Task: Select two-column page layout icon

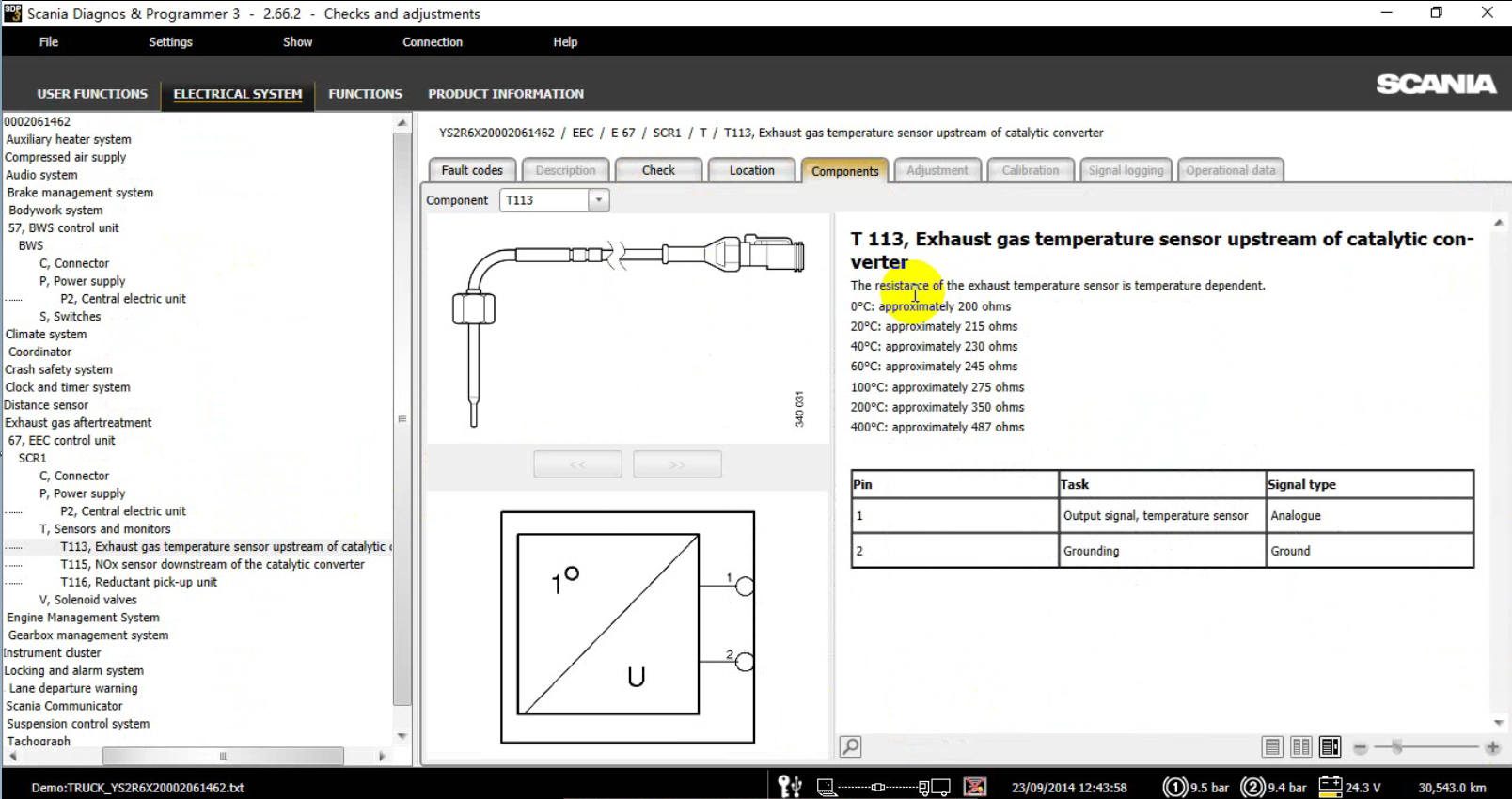Action: 1301,747
